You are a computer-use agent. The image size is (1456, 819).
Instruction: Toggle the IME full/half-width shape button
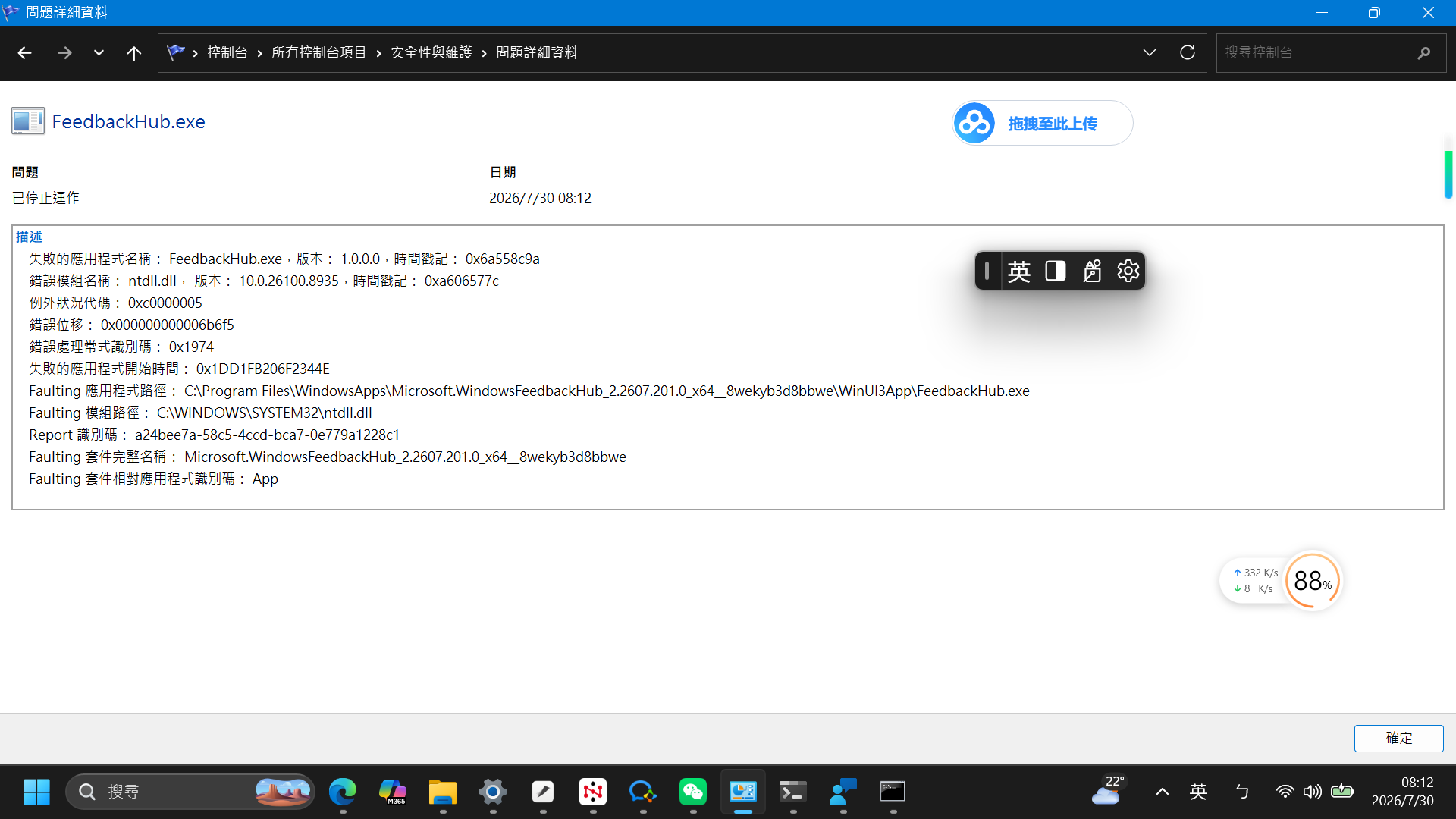tap(1056, 271)
